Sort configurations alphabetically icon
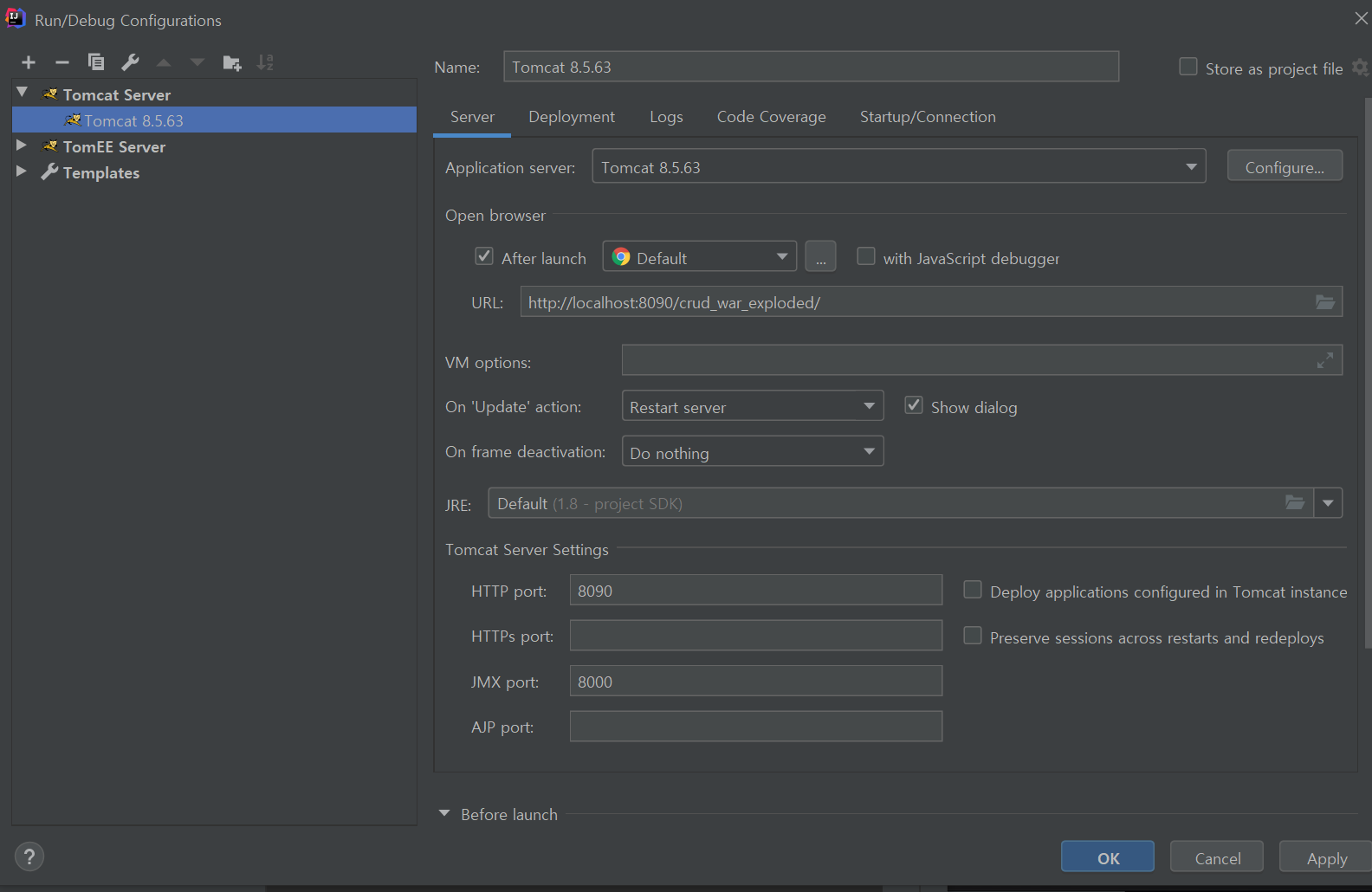1372x892 pixels. tap(265, 62)
